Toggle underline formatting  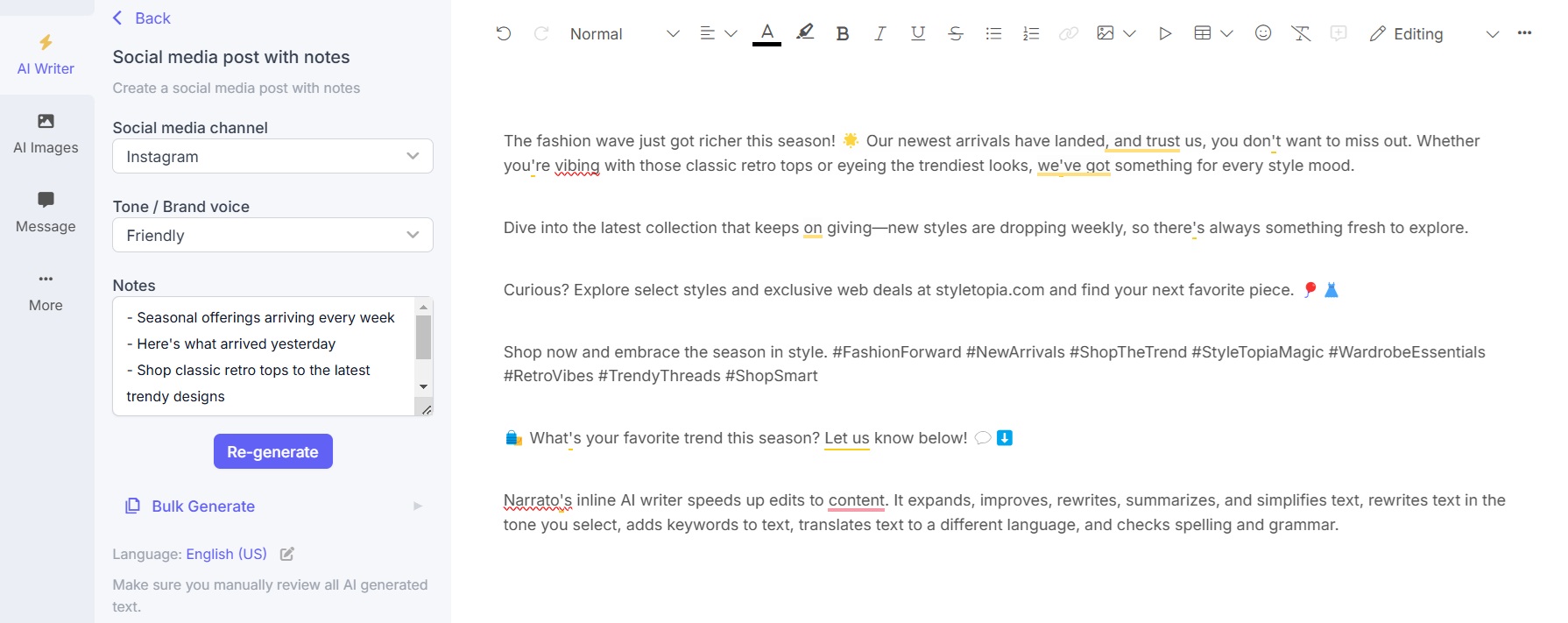point(917,33)
